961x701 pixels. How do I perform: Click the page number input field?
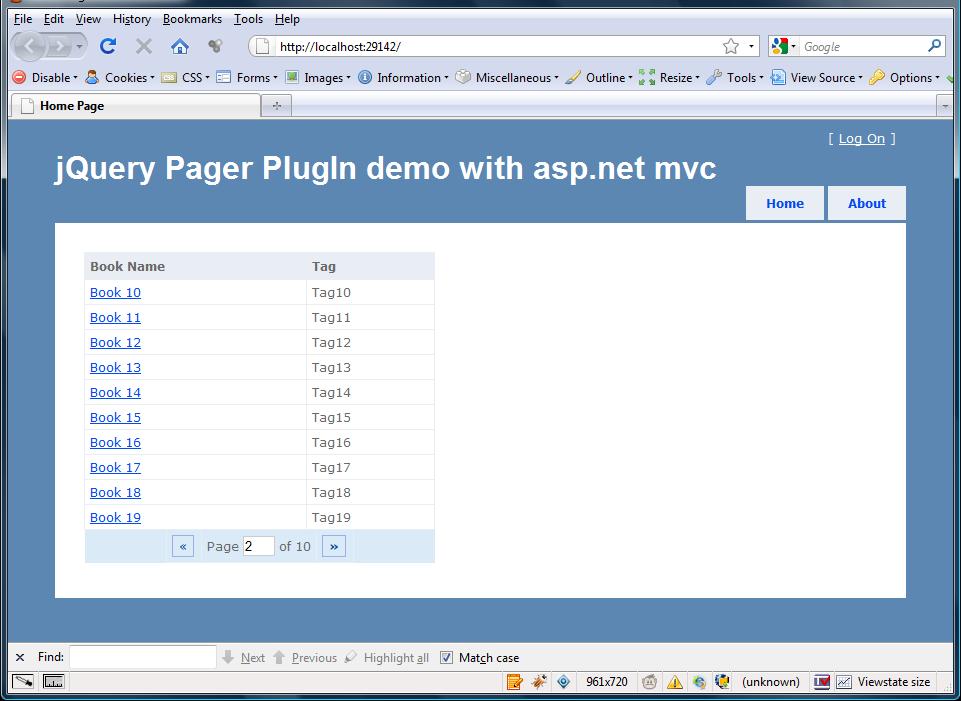[x=259, y=546]
